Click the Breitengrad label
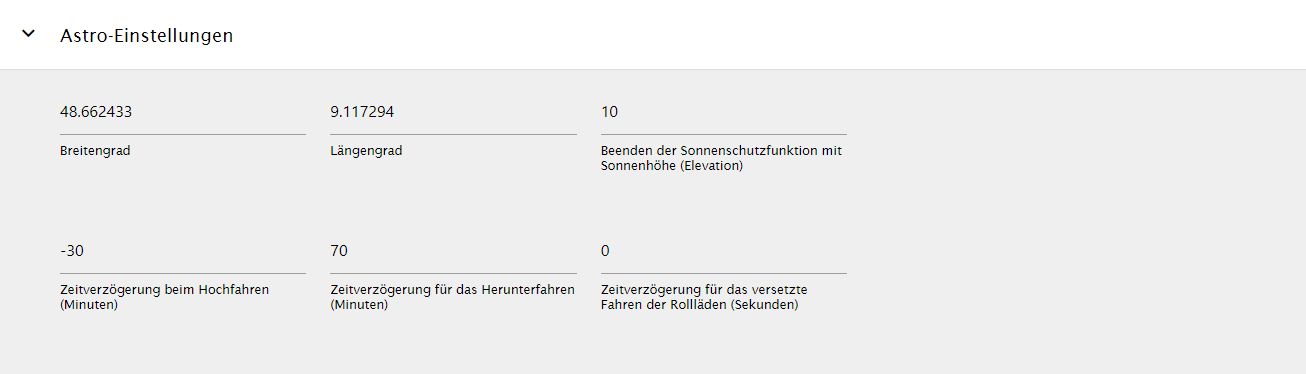1306x374 pixels. [95, 151]
